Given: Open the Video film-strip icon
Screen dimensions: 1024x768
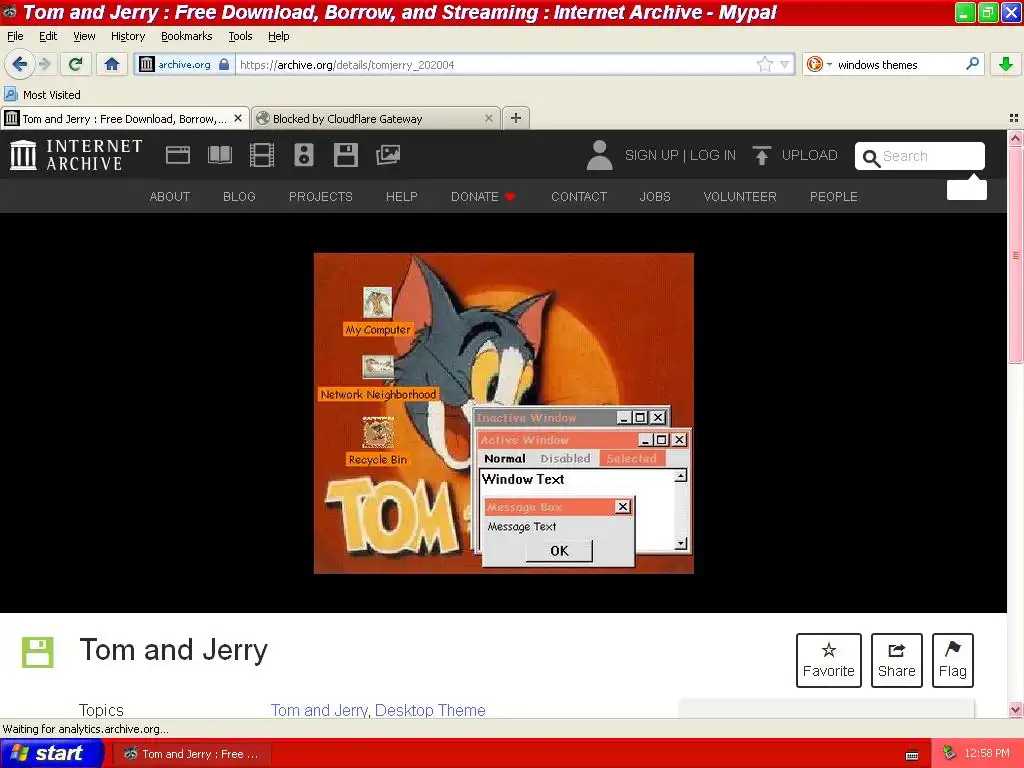Looking at the screenshot, I should click(x=262, y=155).
